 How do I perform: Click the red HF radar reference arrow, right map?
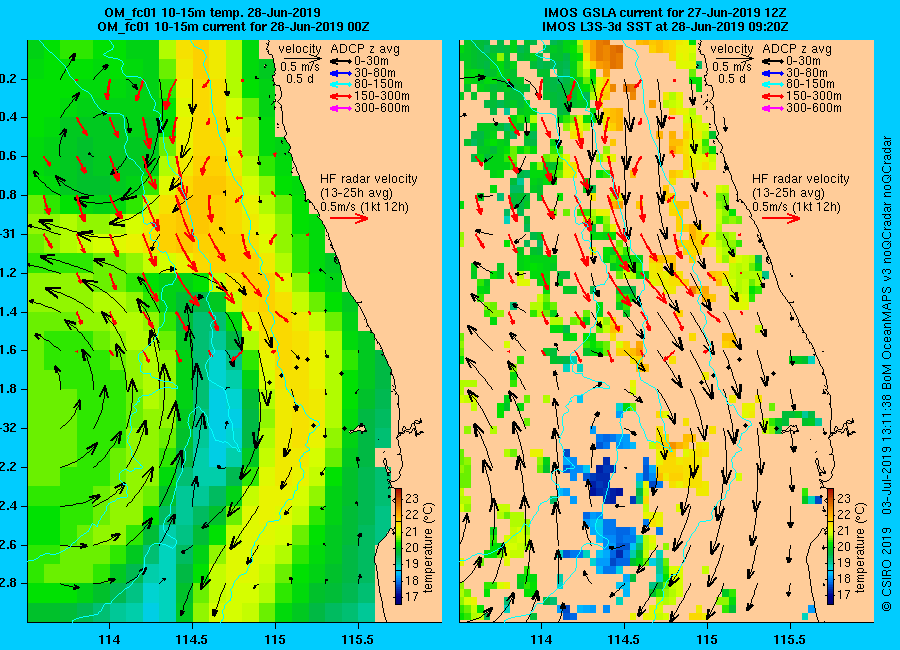pos(782,218)
